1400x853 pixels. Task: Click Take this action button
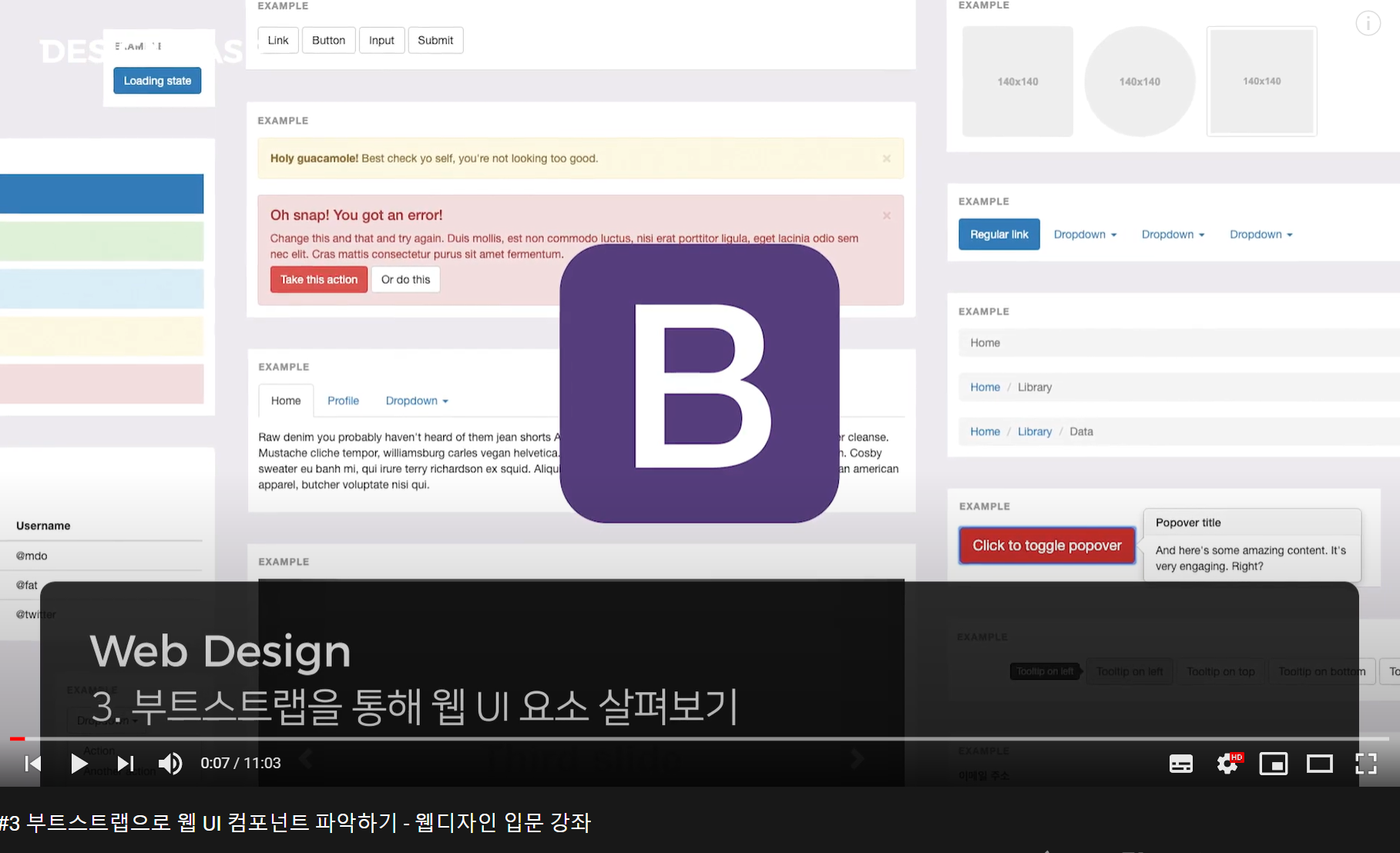(319, 280)
